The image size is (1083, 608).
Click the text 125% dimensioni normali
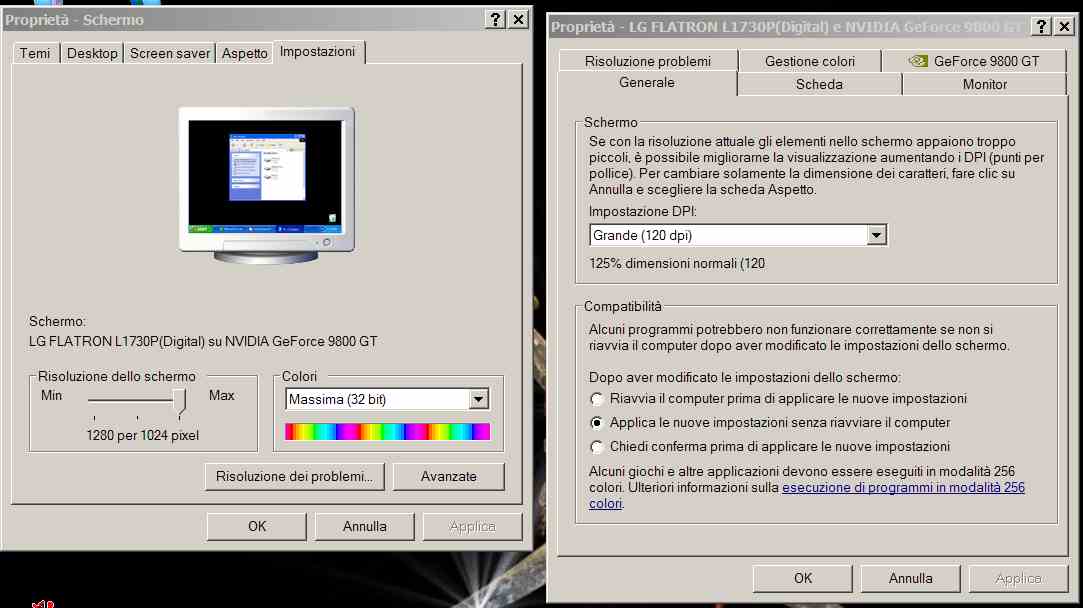[x=677, y=263]
